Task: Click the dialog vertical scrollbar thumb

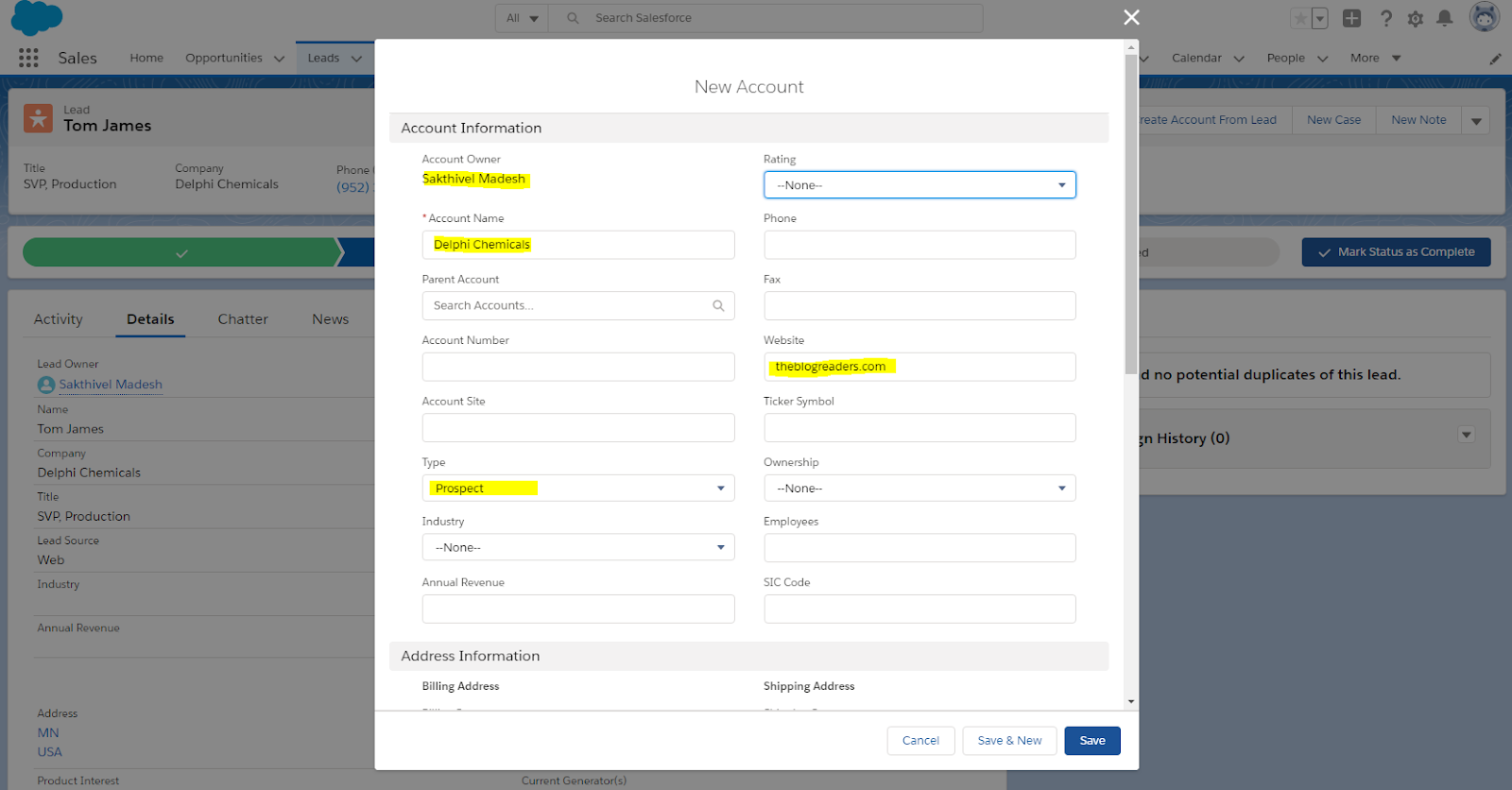Action: tap(1131, 214)
